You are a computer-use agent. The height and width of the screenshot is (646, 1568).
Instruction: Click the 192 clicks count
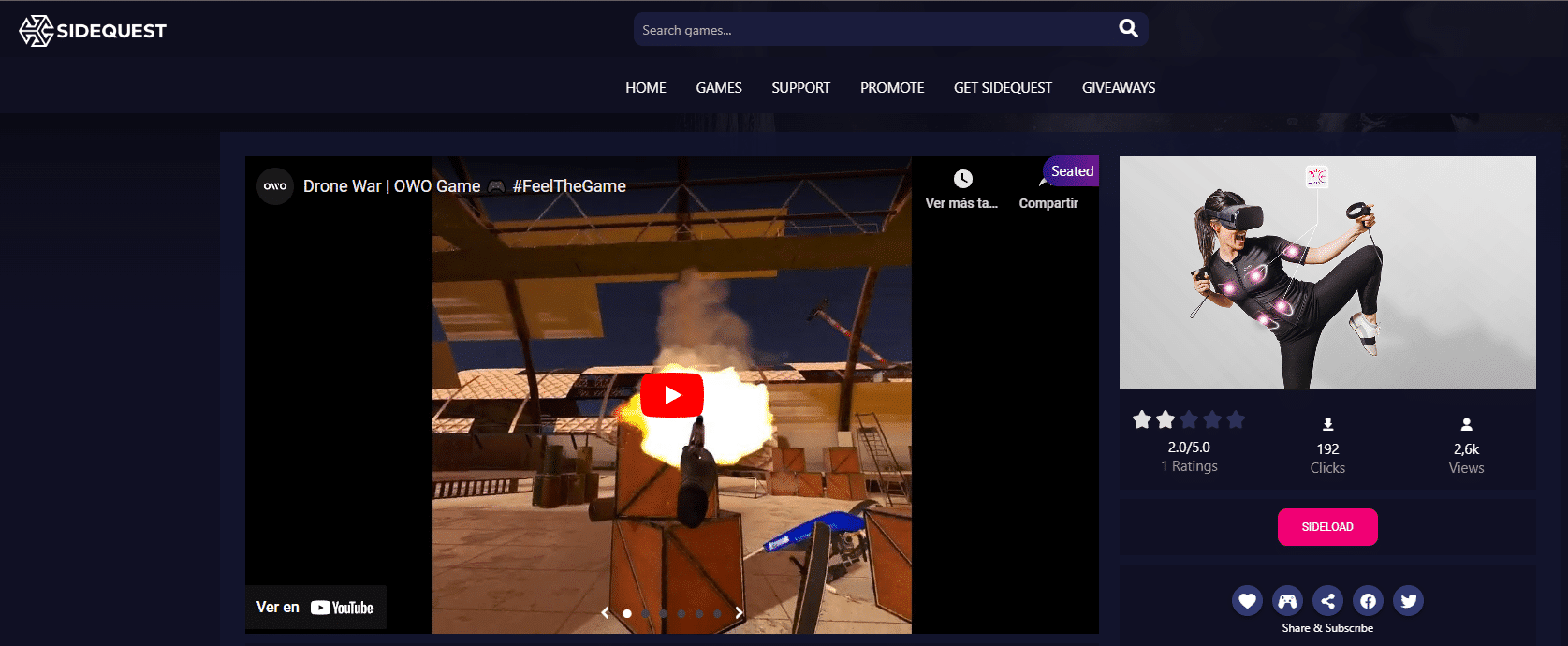1327,449
